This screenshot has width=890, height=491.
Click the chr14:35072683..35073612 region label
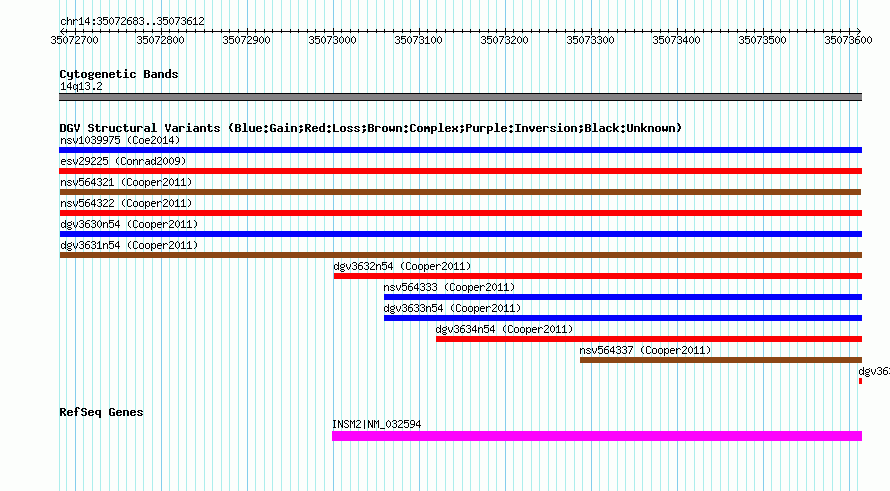pos(132,21)
